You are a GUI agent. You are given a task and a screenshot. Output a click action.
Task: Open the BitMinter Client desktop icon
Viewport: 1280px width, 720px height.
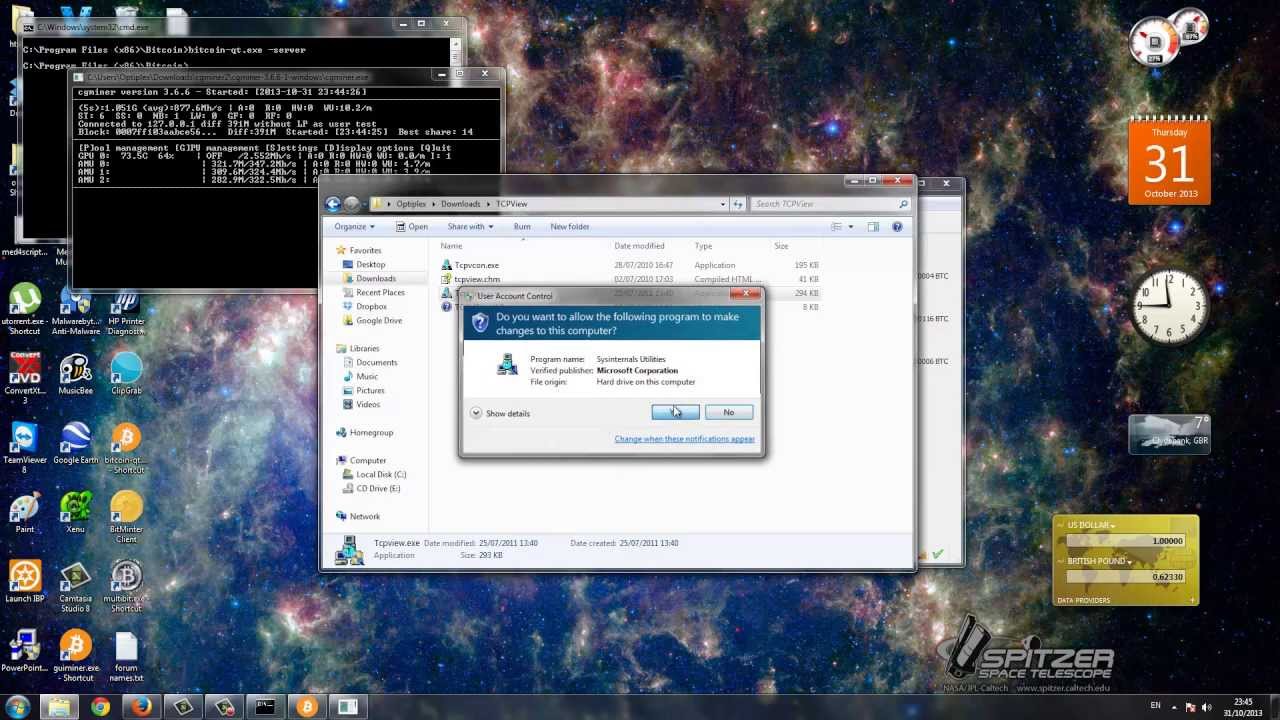tap(126, 510)
